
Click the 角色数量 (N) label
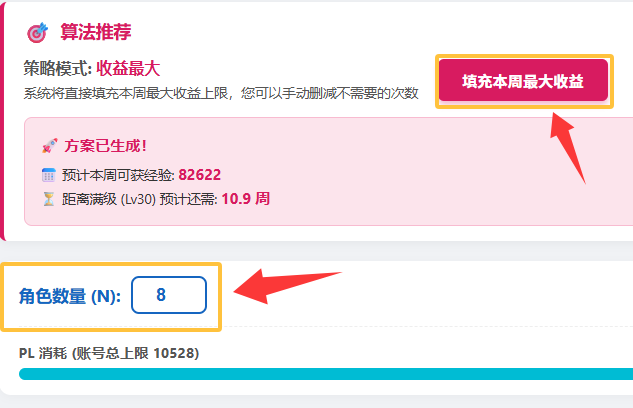(69, 296)
